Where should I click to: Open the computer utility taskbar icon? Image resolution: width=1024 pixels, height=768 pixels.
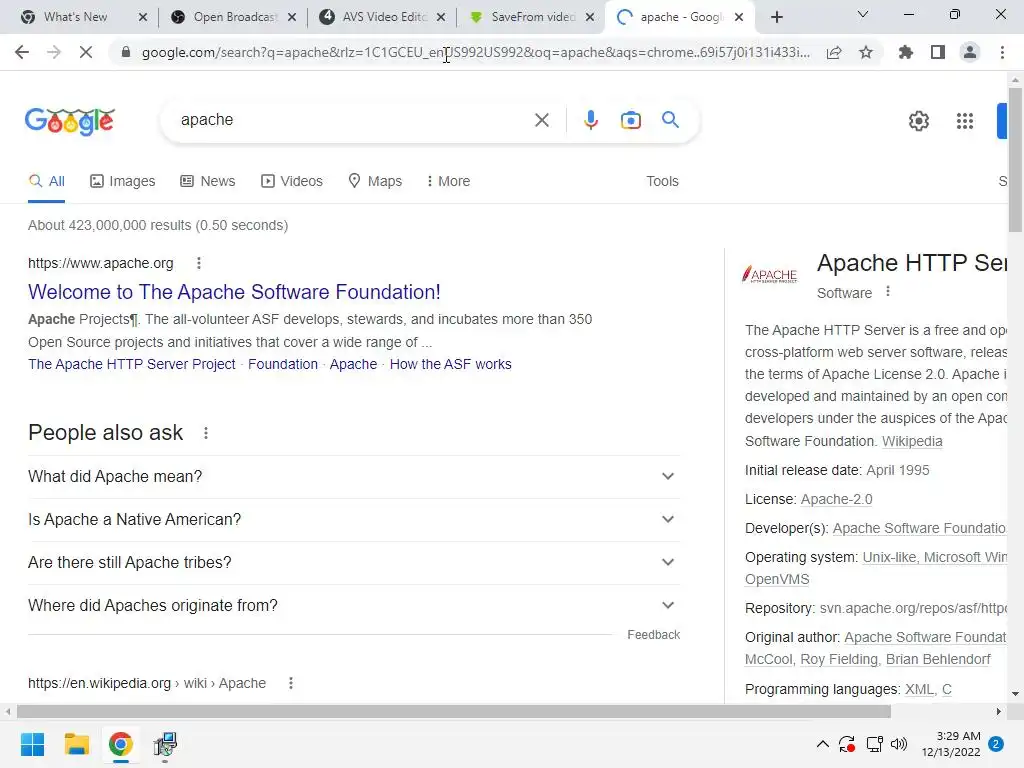point(165,744)
